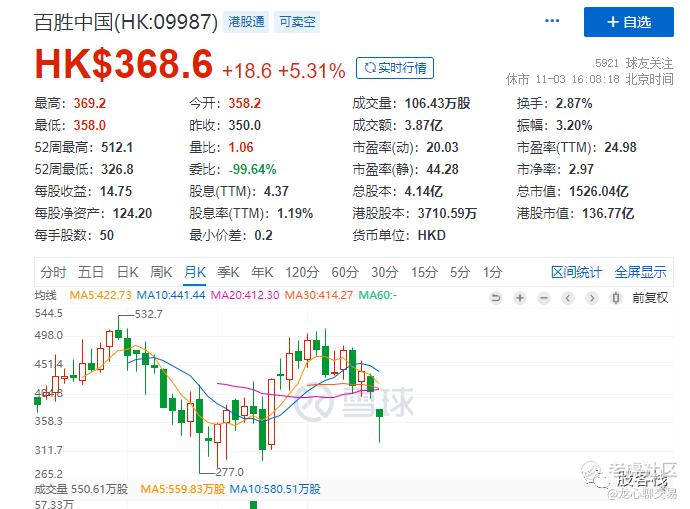Open 全屏显示 fullscreen chart view
The height and width of the screenshot is (509, 690).
pyautogui.click(x=640, y=272)
